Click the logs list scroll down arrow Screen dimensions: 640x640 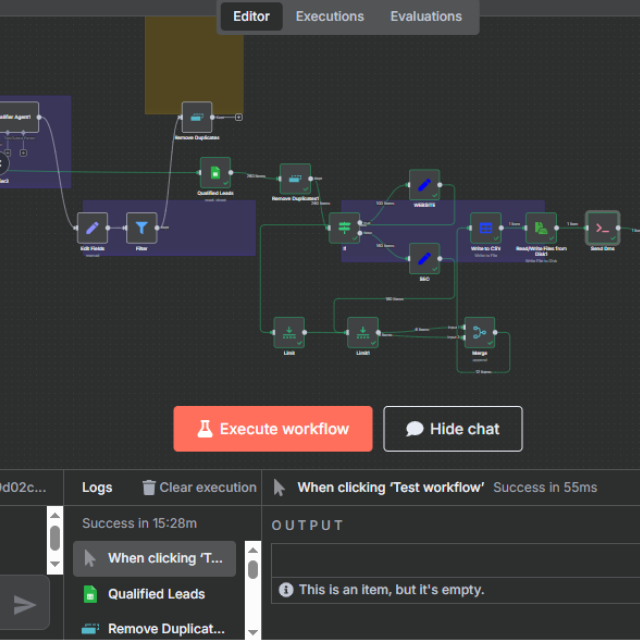point(253,633)
